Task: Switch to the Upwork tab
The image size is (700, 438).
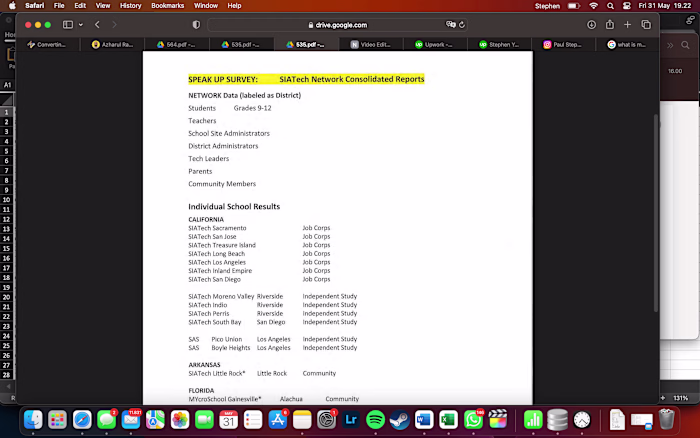Action: click(433, 45)
